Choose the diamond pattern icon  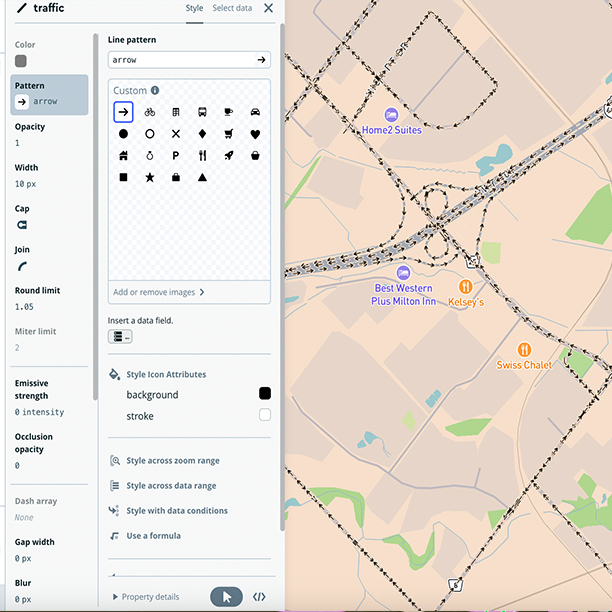click(x=202, y=134)
